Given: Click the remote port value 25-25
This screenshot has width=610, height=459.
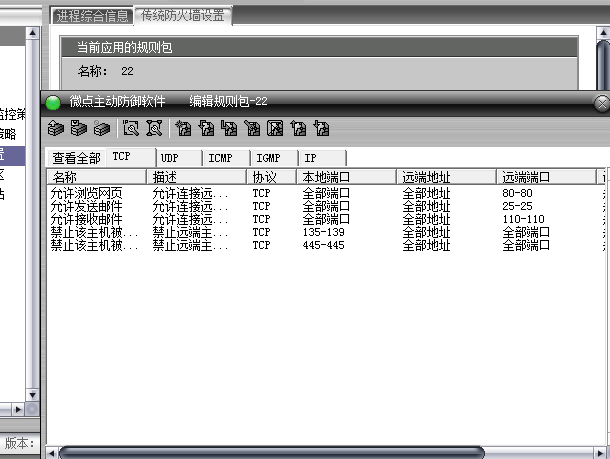Looking at the screenshot, I should [517, 206].
